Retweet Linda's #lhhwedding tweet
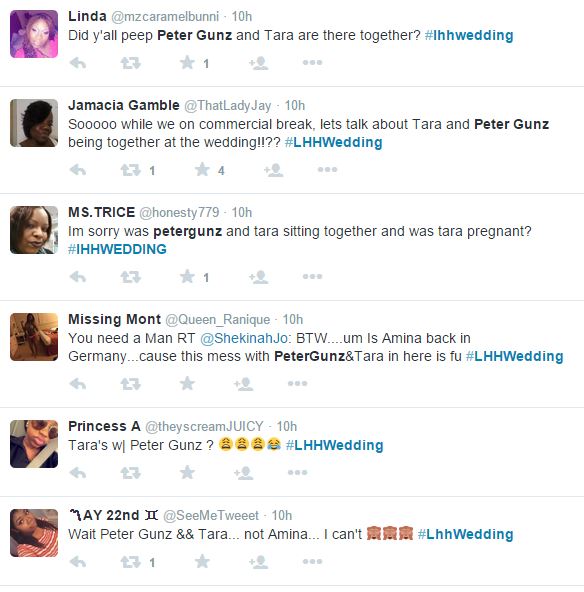 [130, 63]
